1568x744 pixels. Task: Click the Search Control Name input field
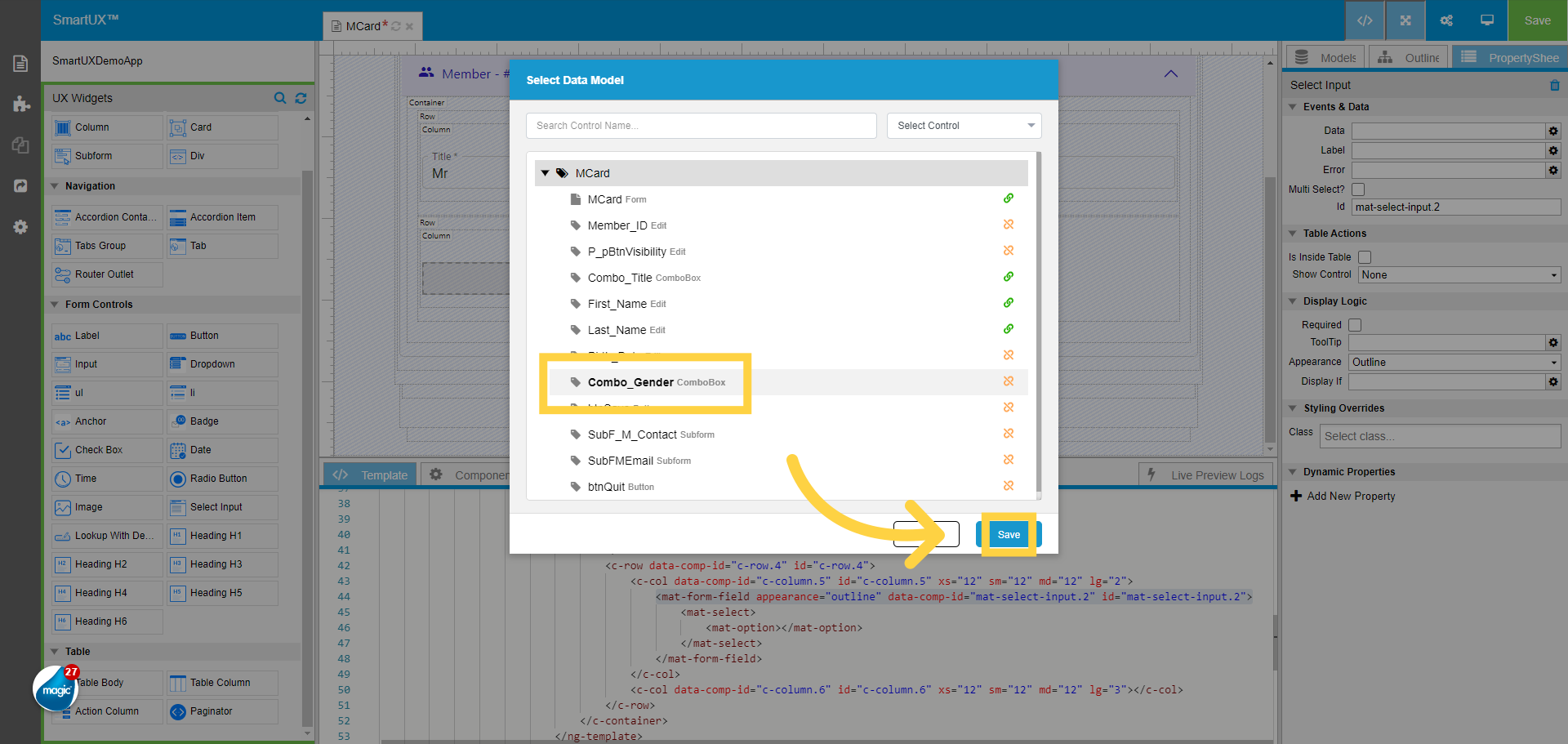click(x=701, y=125)
